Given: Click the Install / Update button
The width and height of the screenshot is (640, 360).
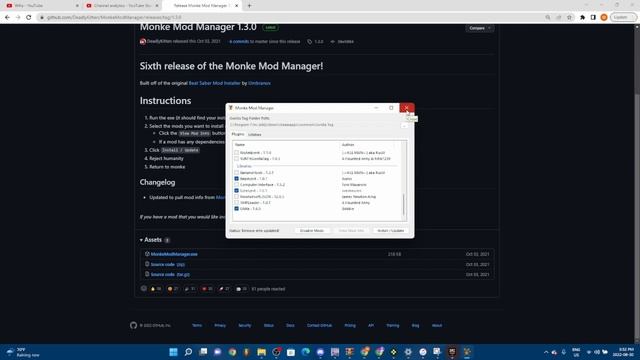Looking at the screenshot, I should [x=391, y=231].
